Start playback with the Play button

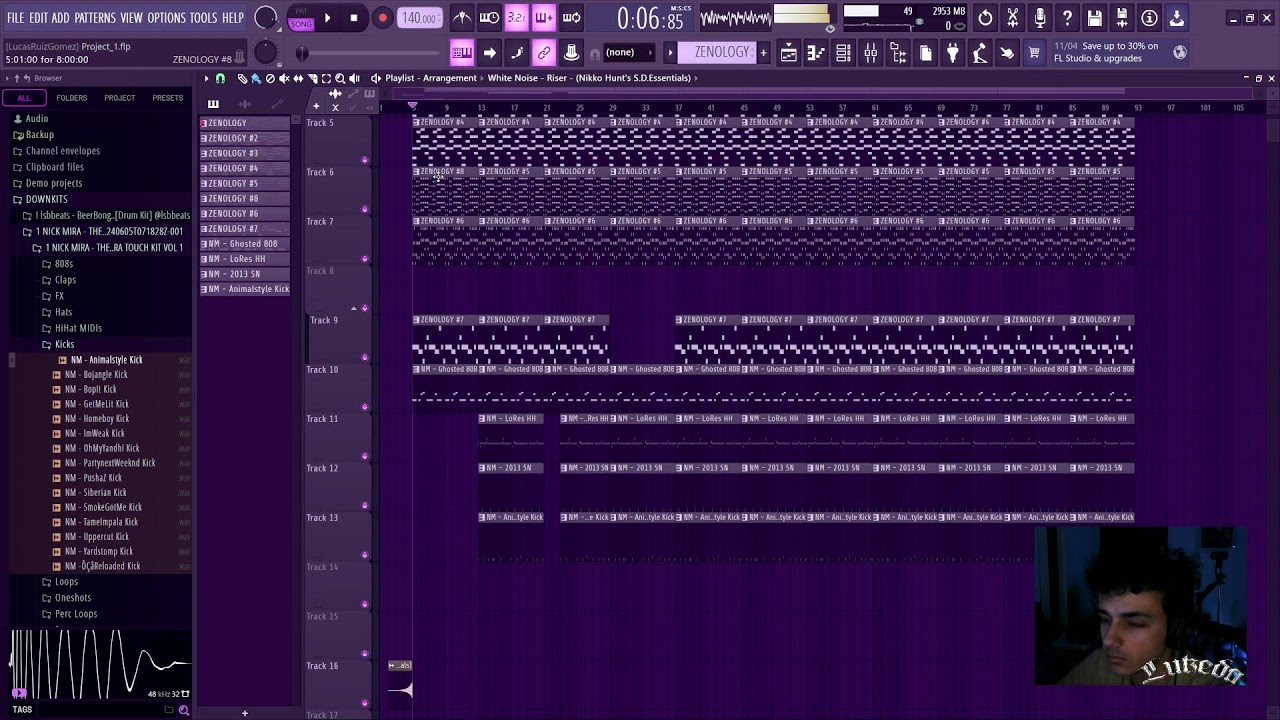(327, 18)
